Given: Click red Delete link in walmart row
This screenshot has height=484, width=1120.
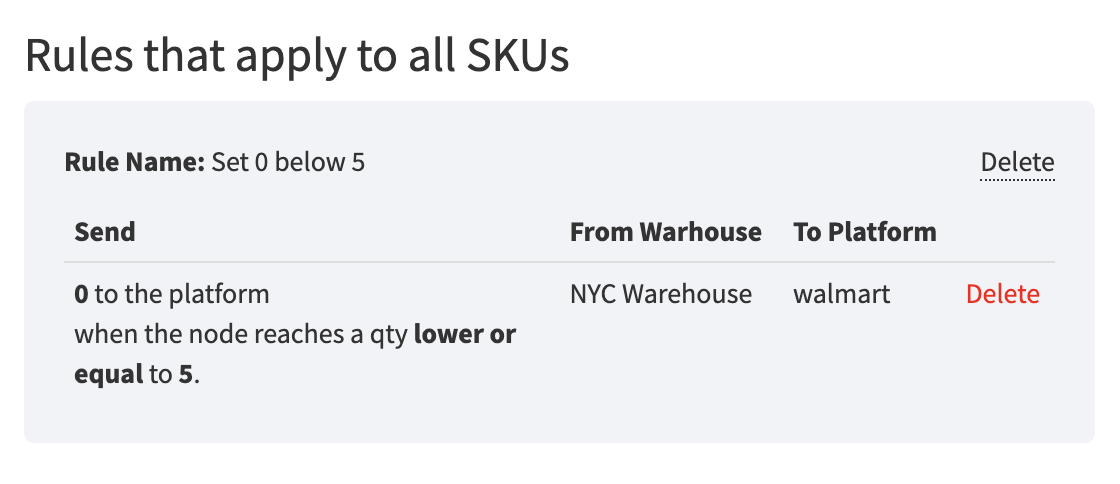Looking at the screenshot, I should tap(1002, 294).
